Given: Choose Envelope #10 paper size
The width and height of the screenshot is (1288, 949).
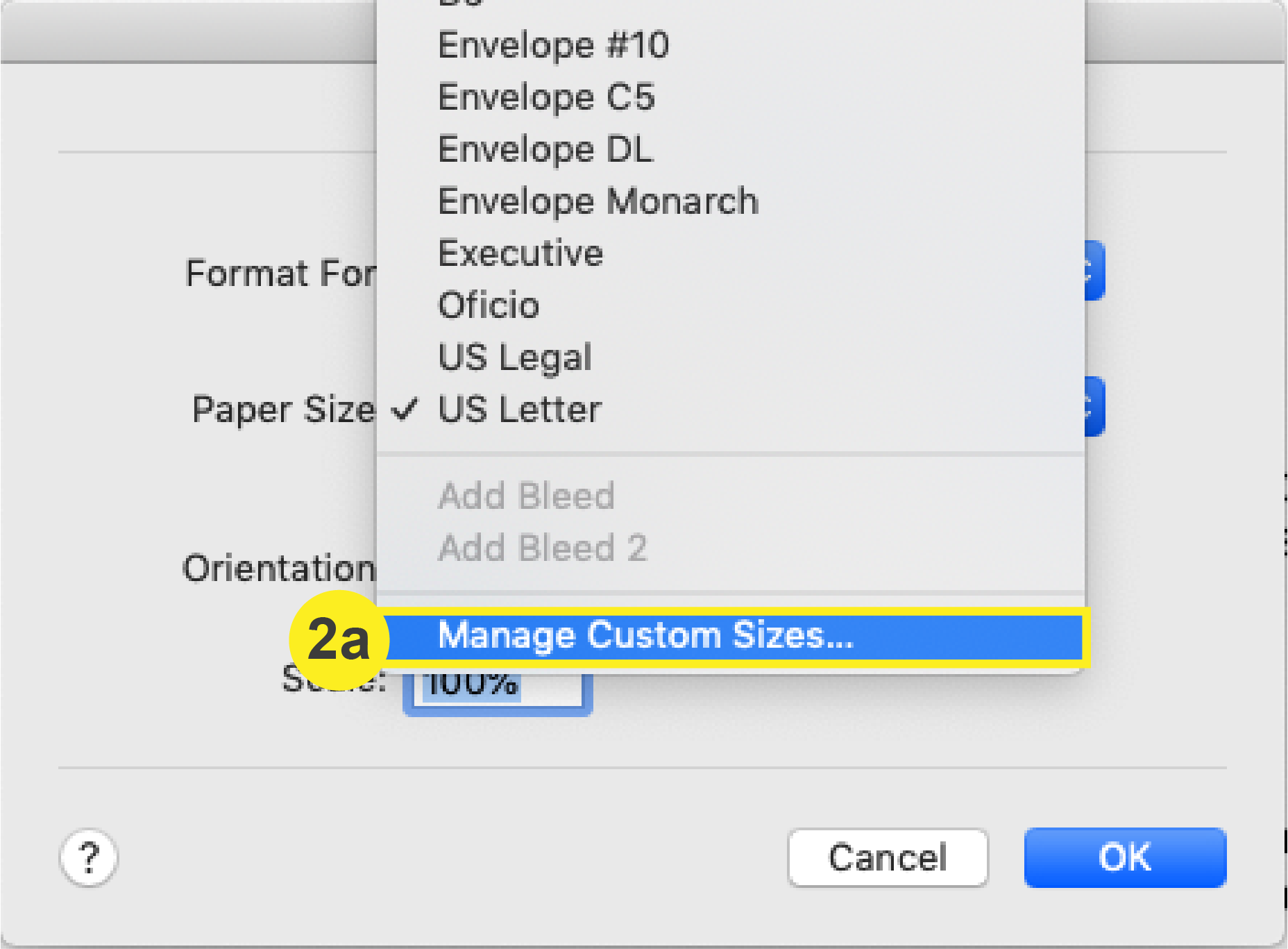Looking at the screenshot, I should (553, 45).
